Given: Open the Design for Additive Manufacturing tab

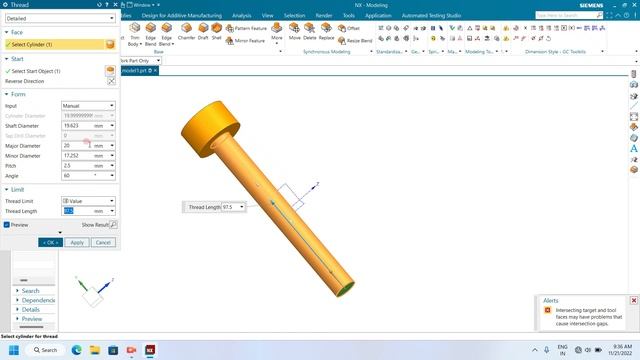Looking at the screenshot, I should pos(182,16).
